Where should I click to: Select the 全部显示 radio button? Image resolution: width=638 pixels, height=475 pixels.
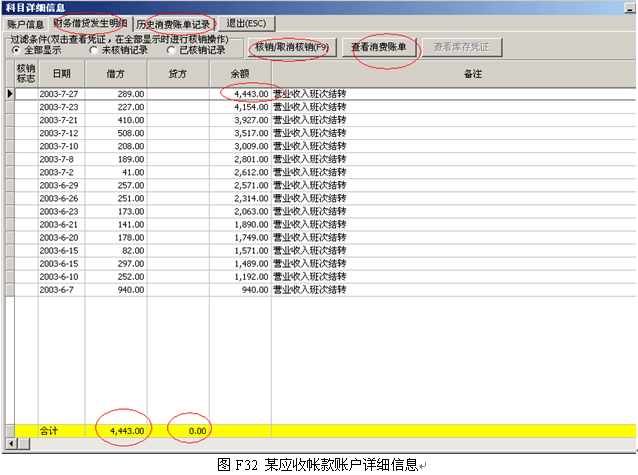(16, 49)
